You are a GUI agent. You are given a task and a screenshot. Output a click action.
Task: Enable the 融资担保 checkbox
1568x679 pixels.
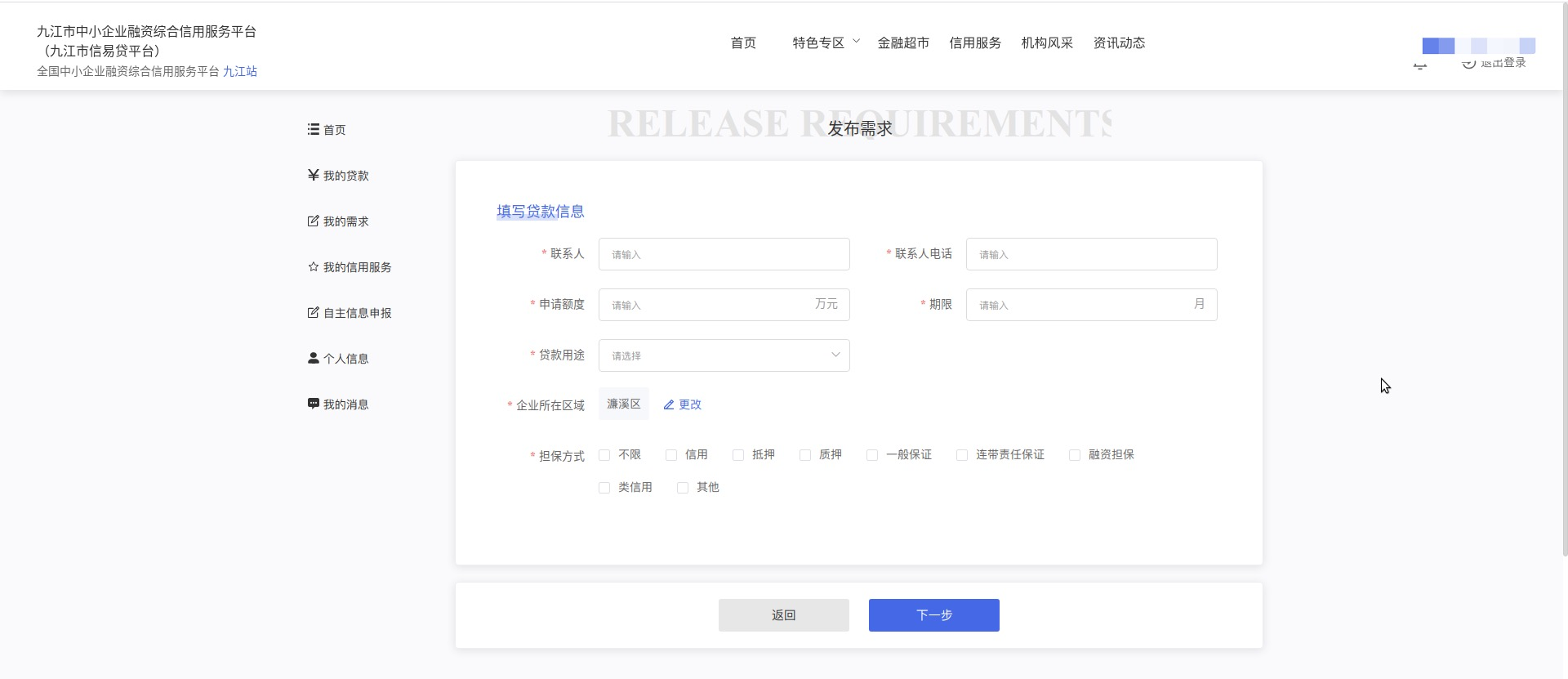(1075, 455)
